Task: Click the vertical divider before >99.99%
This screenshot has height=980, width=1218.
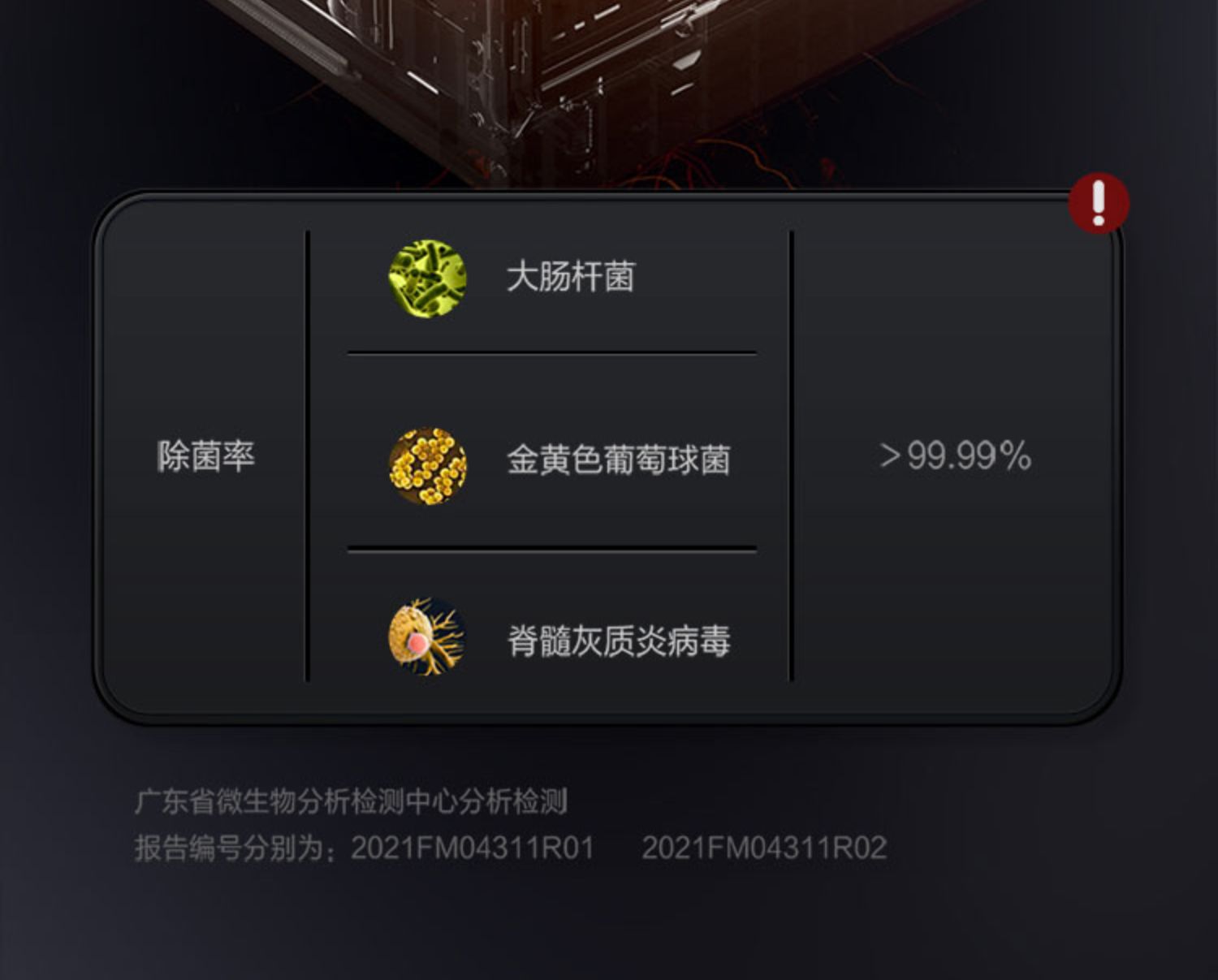Action: point(791,456)
